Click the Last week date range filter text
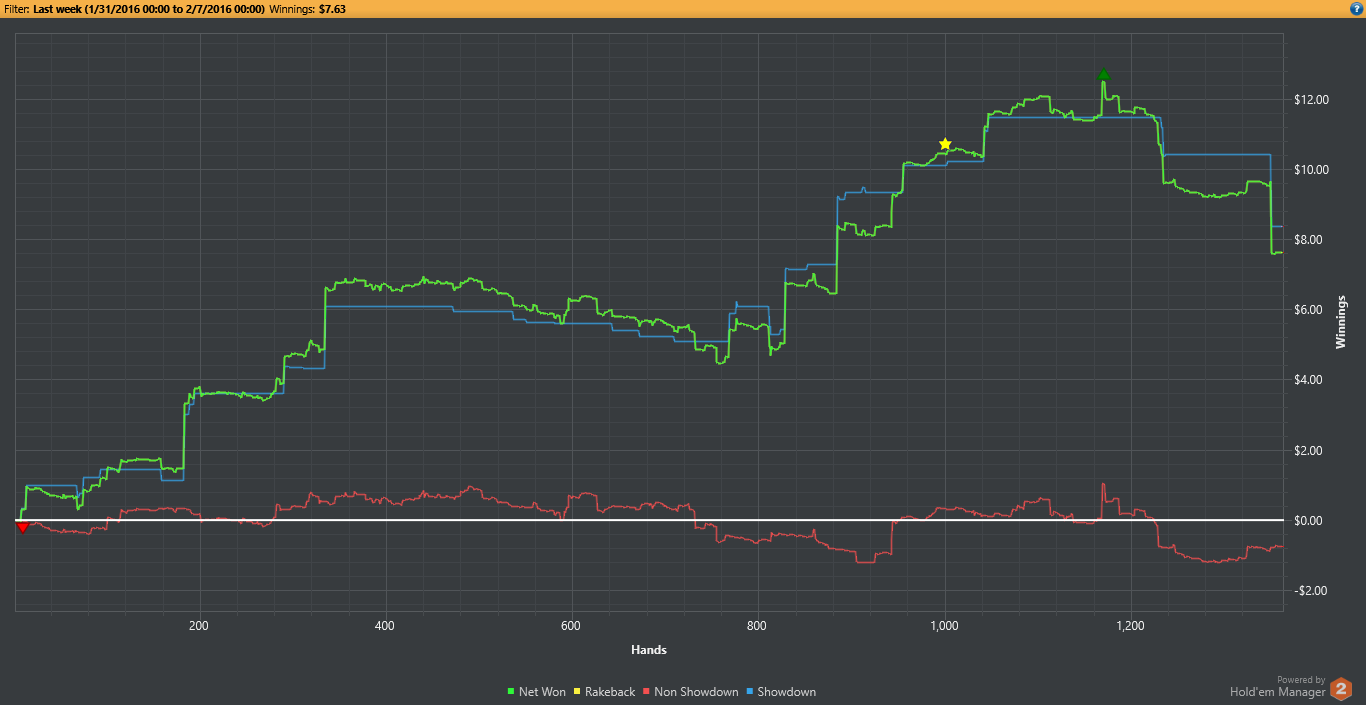The image size is (1366, 705). tap(149, 8)
